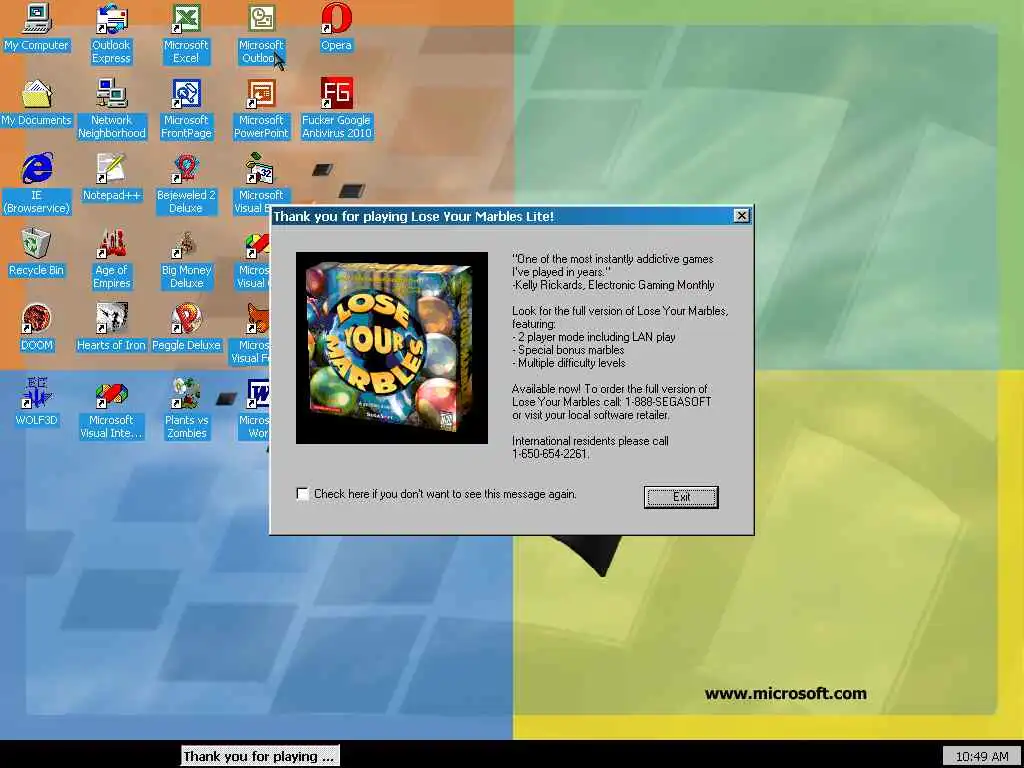Click the '1-650-654-2261' international number
The width and height of the screenshot is (1024, 768).
click(x=550, y=454)
